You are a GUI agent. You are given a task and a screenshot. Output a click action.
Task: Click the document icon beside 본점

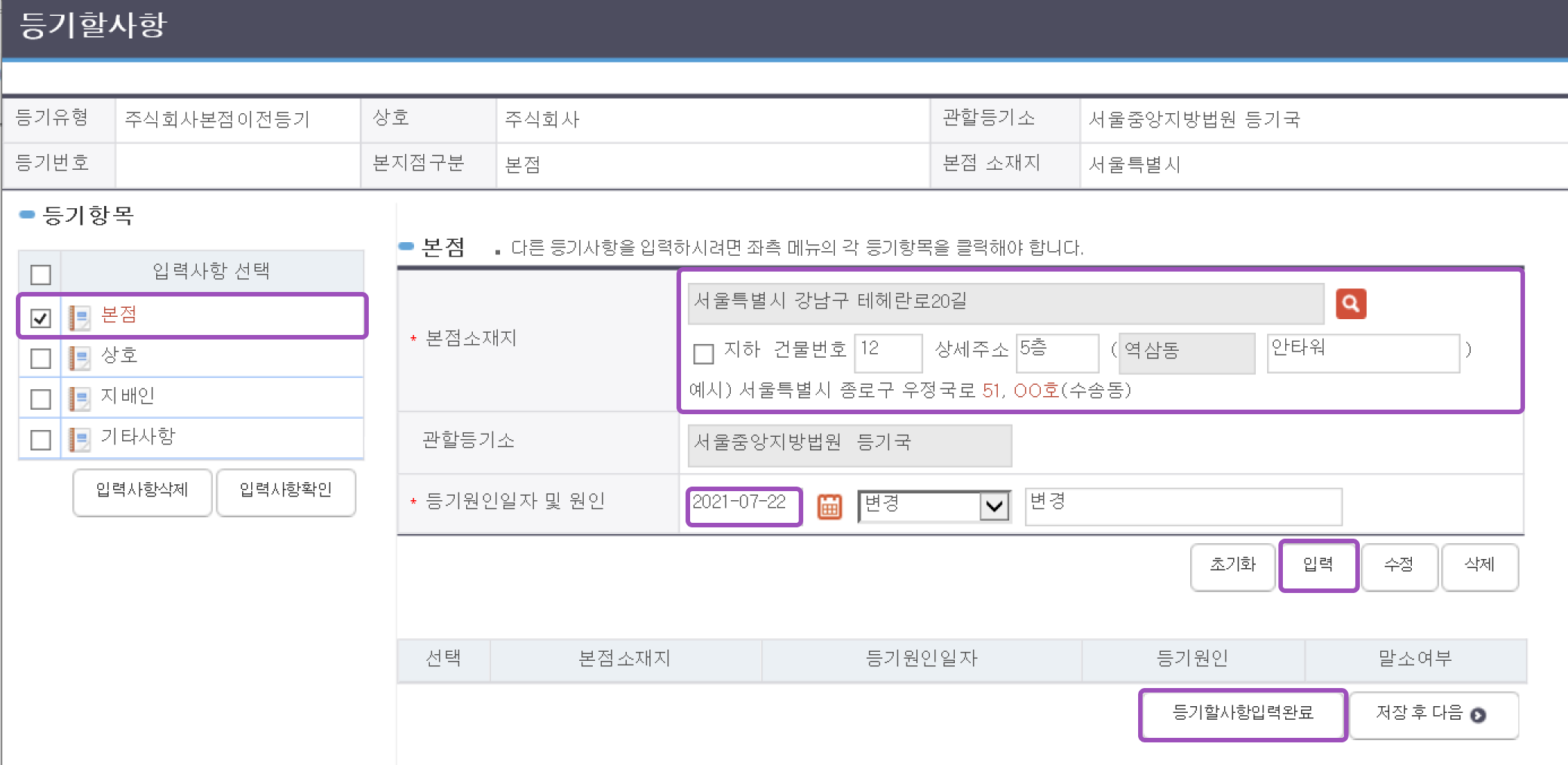pyautogui.click(x=79, y=318)
